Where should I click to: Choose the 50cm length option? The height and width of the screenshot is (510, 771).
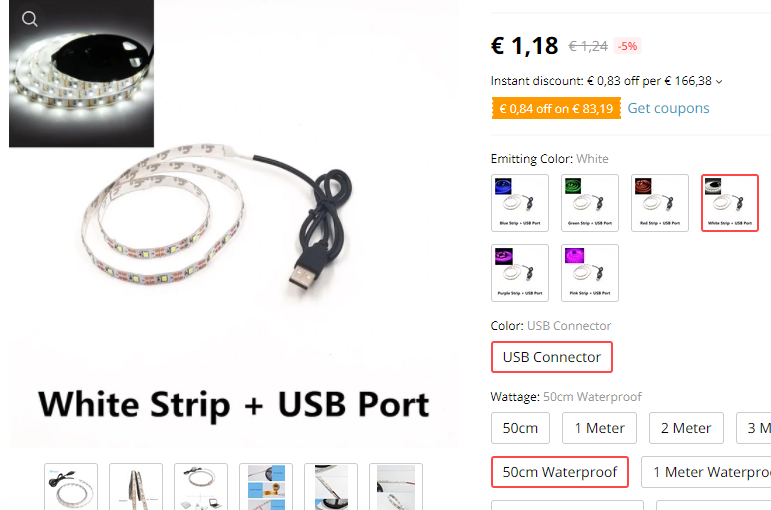click(520, 428)
